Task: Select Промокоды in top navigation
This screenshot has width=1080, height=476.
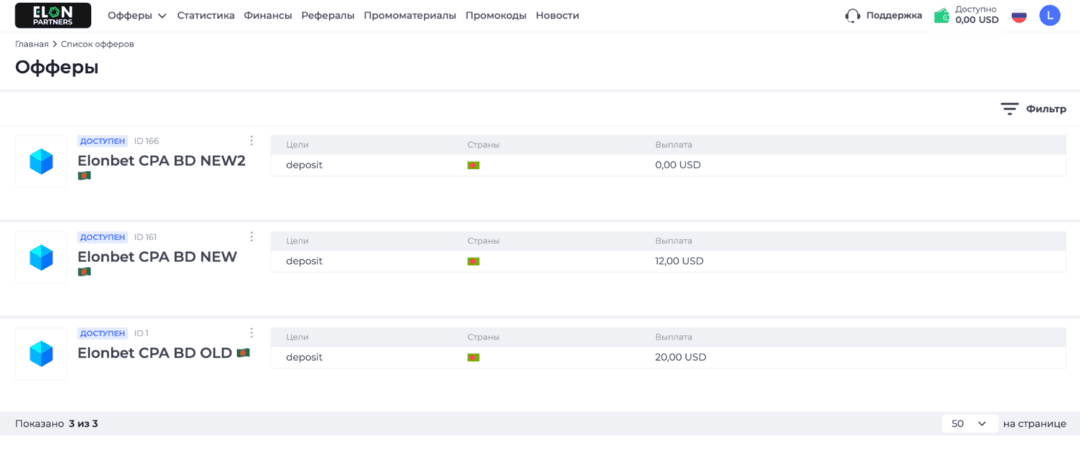Action: pos(496,15)
